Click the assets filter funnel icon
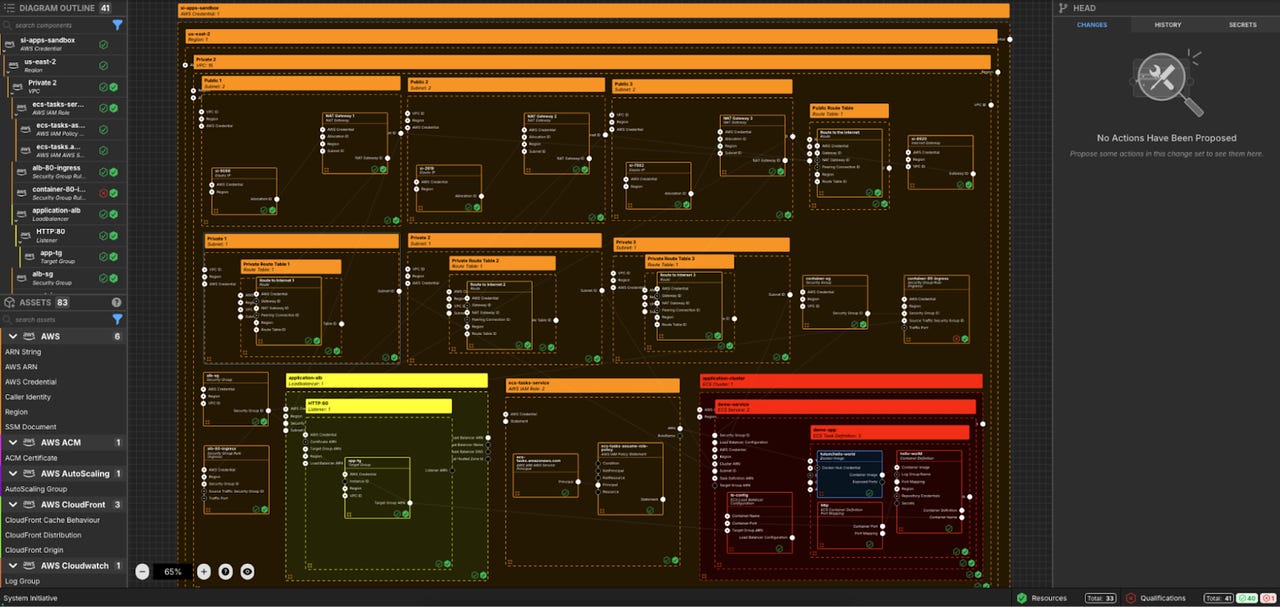This screenshot has width=1280, height=607. (x=117, y=319)
